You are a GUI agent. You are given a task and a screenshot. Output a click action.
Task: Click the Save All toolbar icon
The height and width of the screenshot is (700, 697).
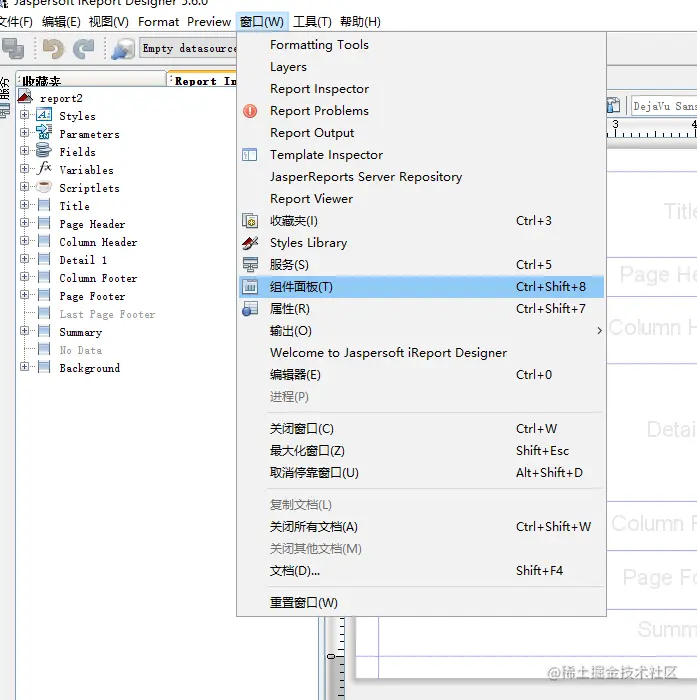pos(13,49)
